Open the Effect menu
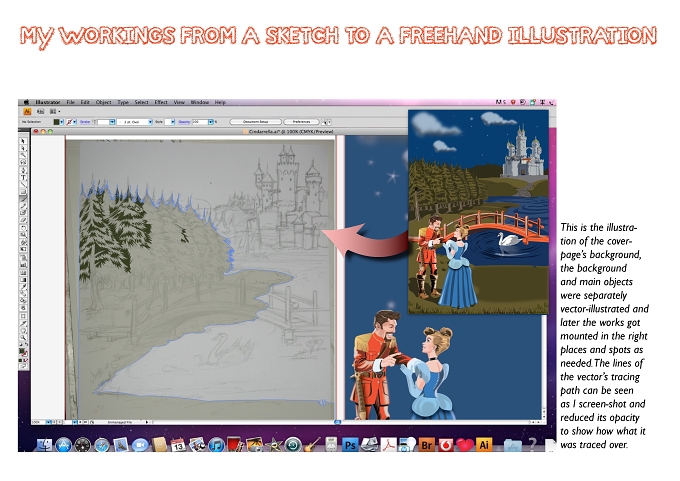 [x=161, y=102]
